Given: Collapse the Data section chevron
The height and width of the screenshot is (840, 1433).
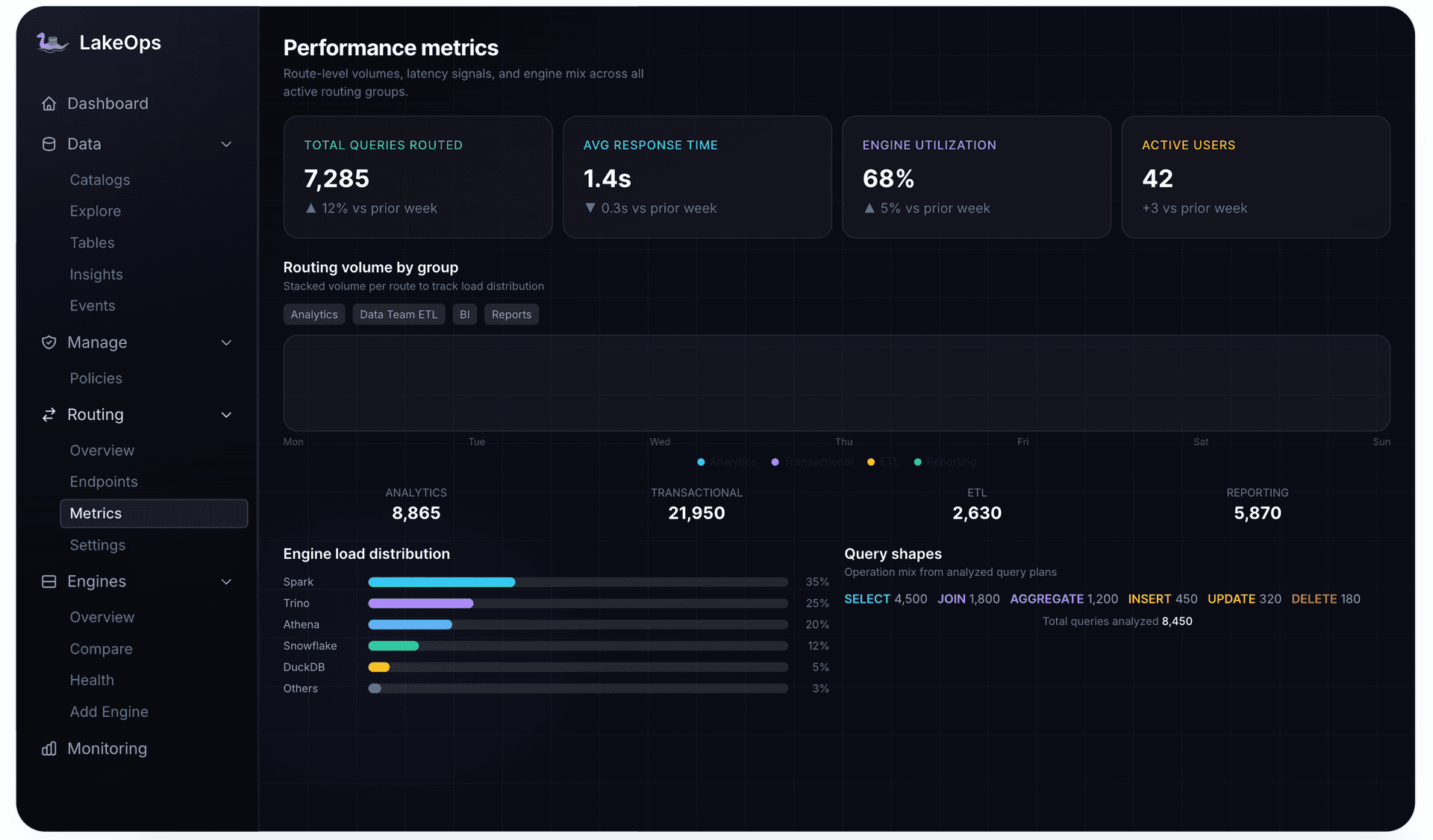Looking at the screenshot, I should point(226,144).
